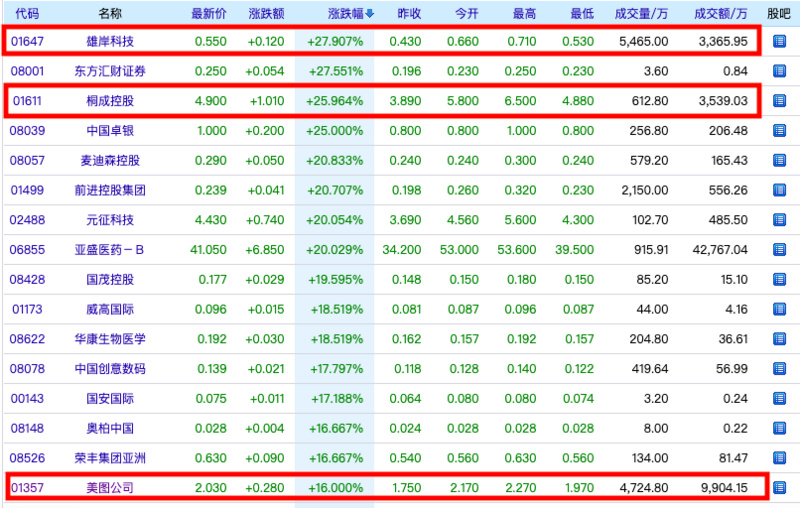The height and width of the screenshot is (508, 800).
Task: Open stock code 06855 link
Action: point(27,249)
